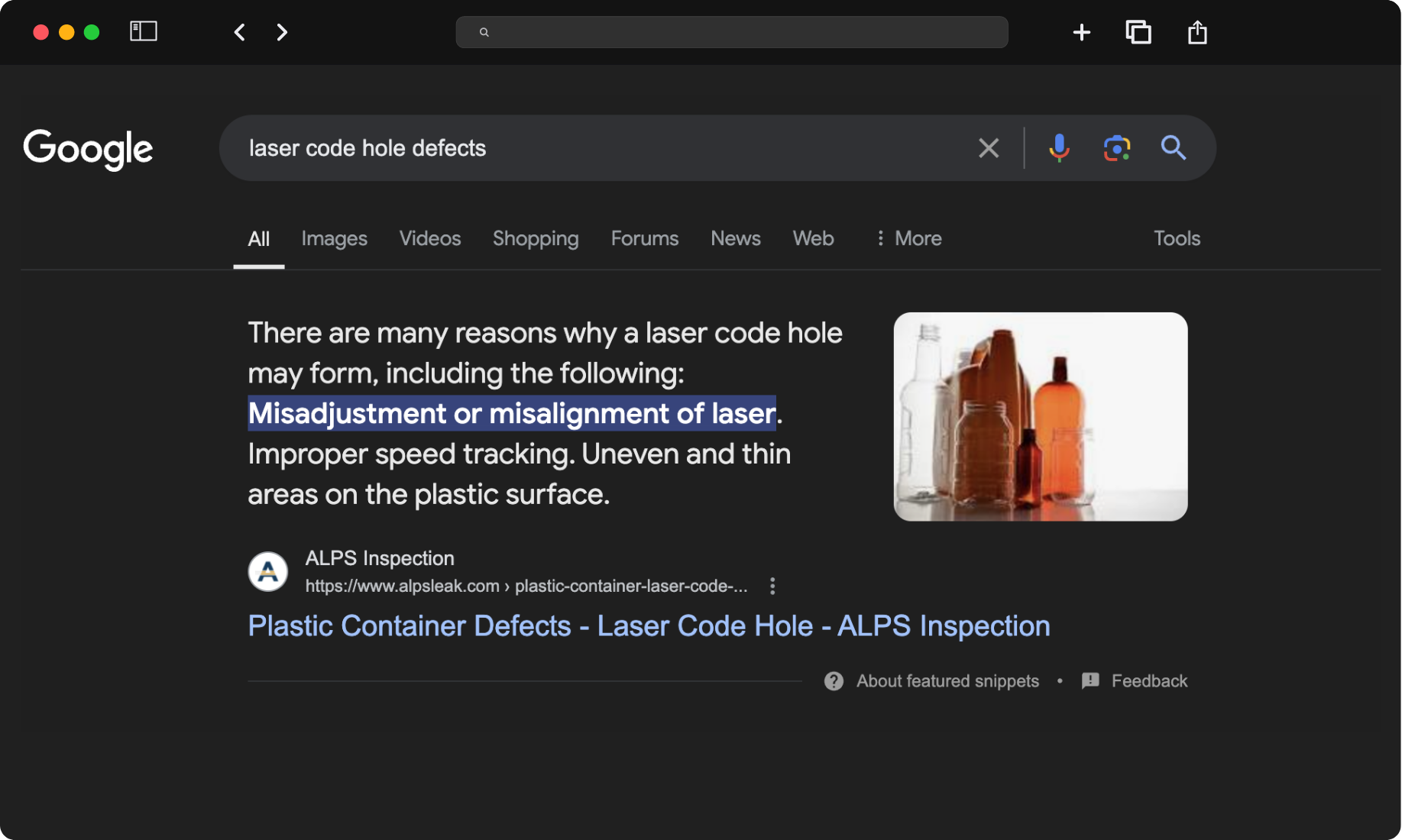Click the ALPS Inspection site favicon
The height and width of the screenshot is (840, 1402).
(x=268, y=571)
